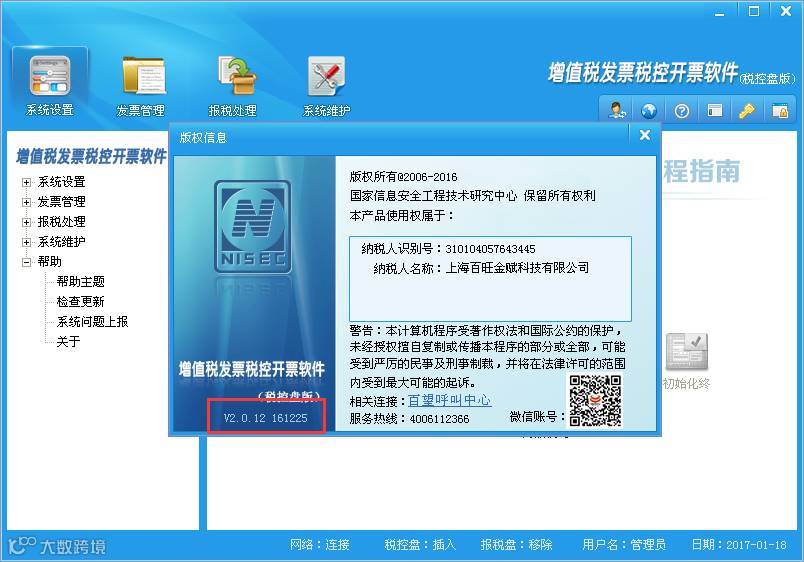Click the 报税盘：移除 status bar entry

[x=516, y=545]
